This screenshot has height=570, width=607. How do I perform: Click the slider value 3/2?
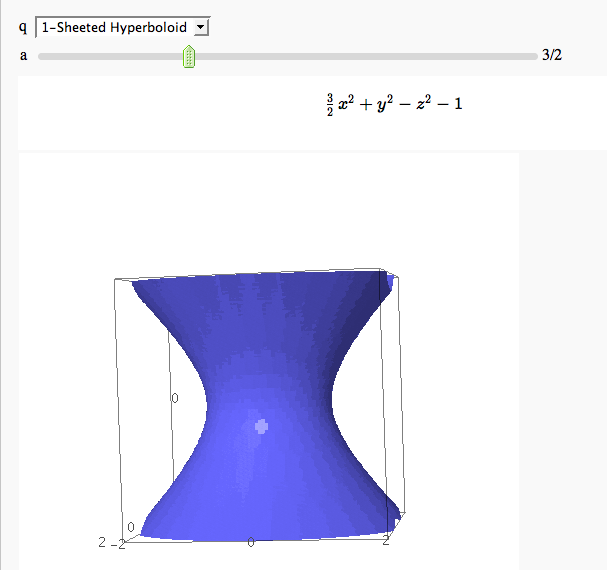pos(551,56)
